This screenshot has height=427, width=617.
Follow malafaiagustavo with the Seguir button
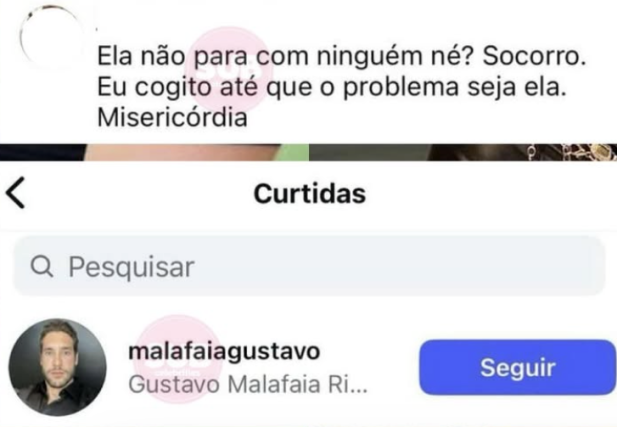click(517, 367)
